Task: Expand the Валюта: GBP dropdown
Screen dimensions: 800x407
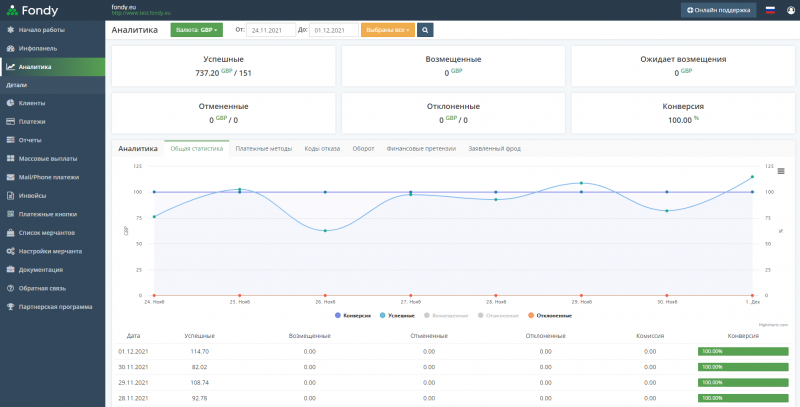Action: [196, 30]
